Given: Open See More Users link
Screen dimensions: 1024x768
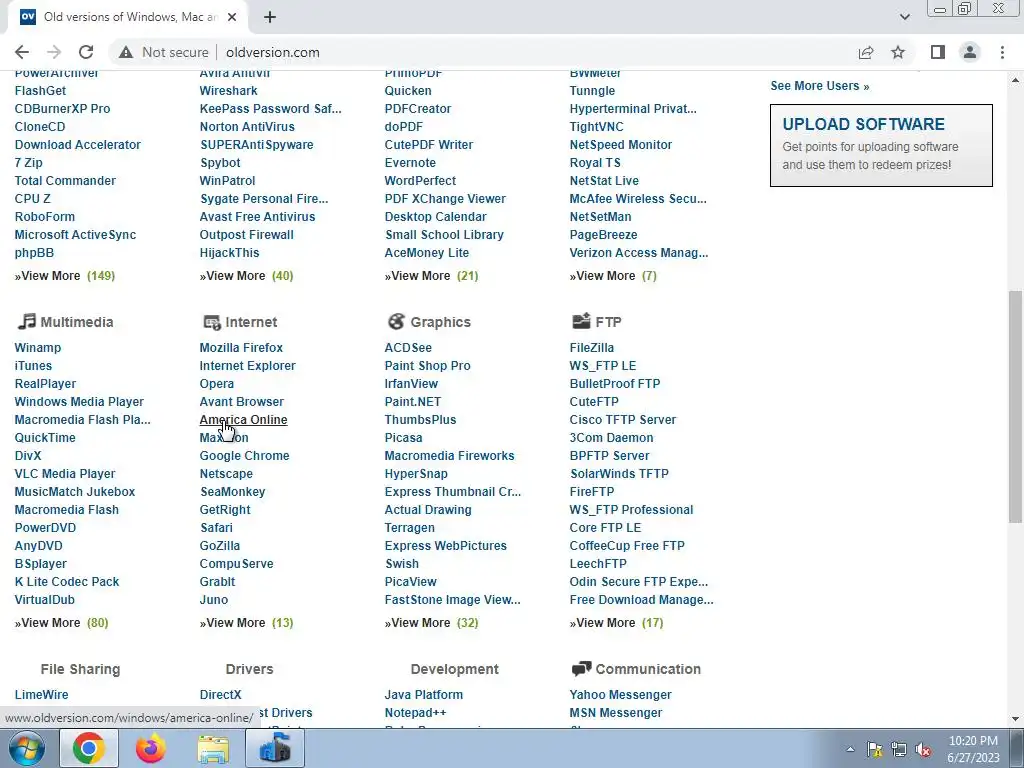Looking at the screenshot, I should click(x=820, y=86).
